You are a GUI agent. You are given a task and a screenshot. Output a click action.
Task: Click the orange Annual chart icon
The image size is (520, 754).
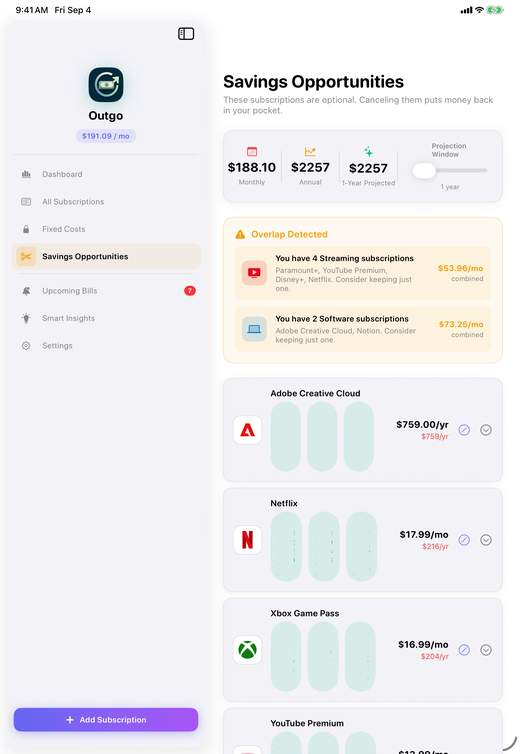310,151
